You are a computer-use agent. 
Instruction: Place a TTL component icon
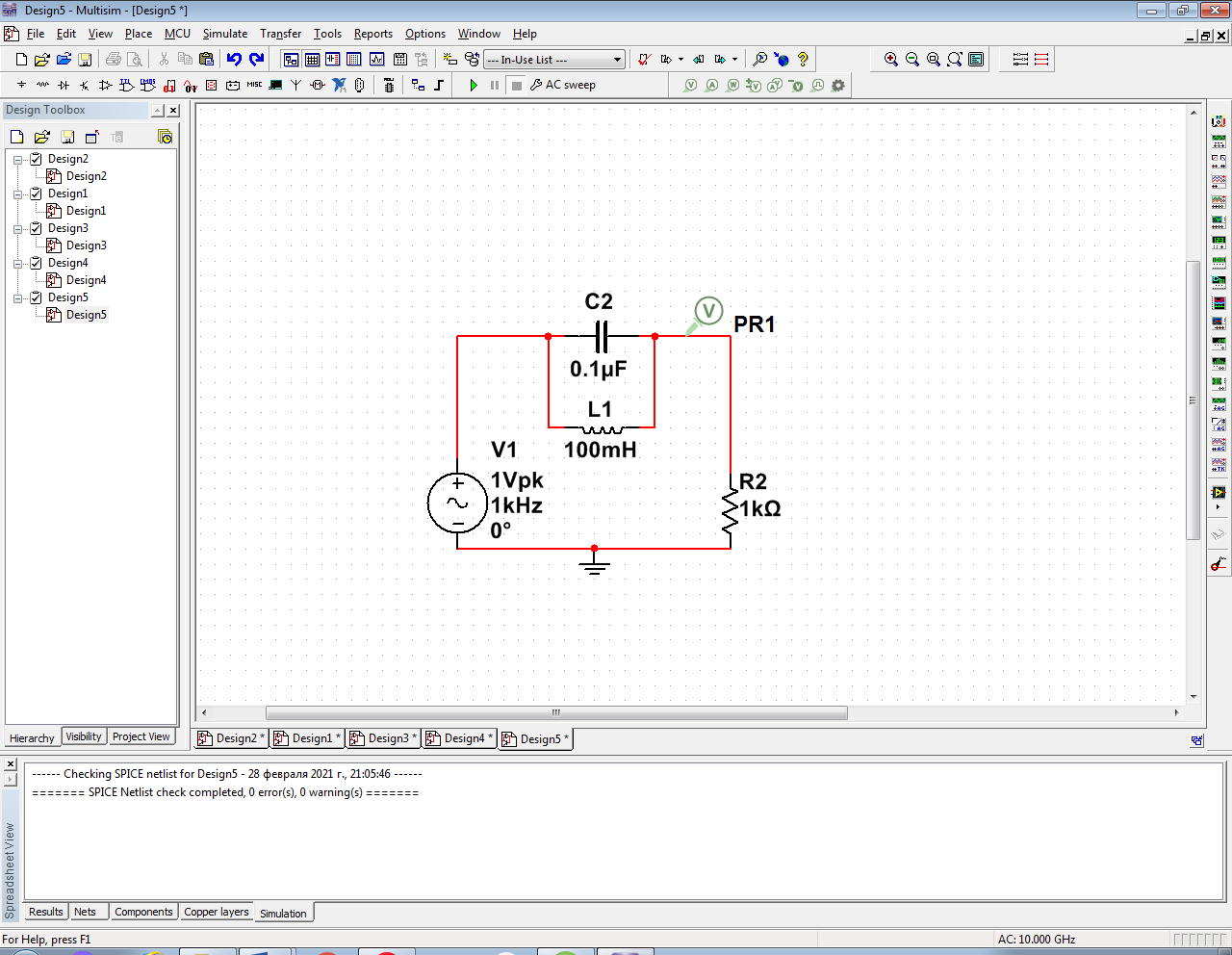tap(127, 85)
